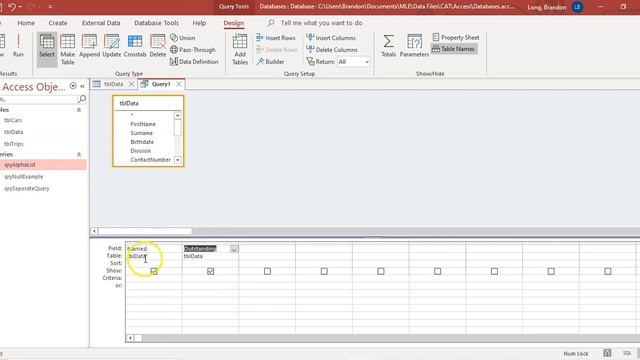Select qryAlphaList query
This screenshot has height=360, width=640.
tap(43, 165)
